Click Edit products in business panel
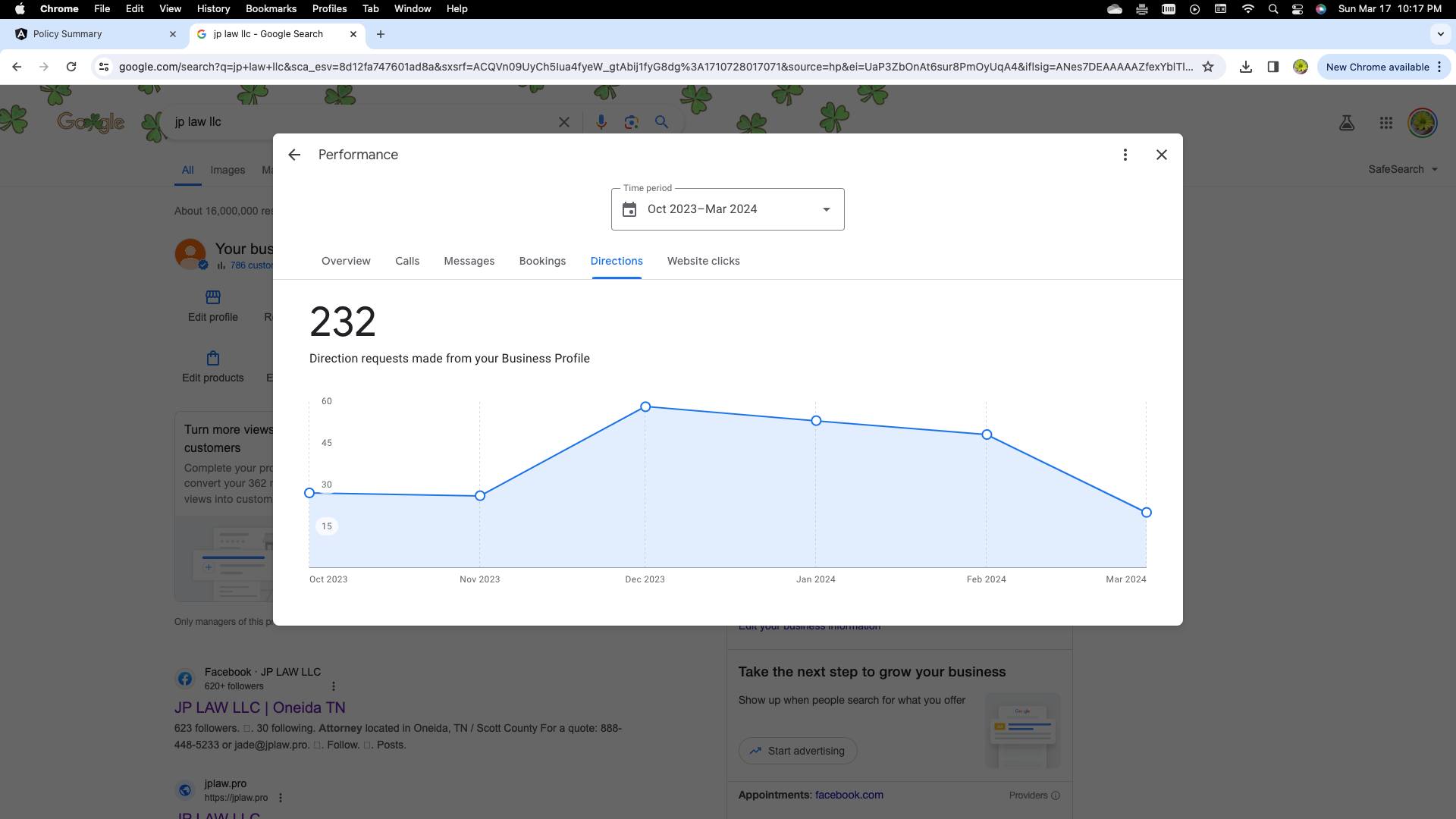The height and width of the screenshot is (819, 1456). [213, 367]
